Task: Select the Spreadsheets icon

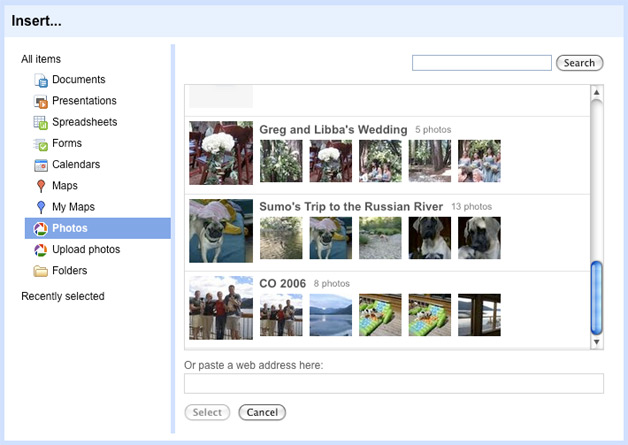Action: (x=41, y=123)
